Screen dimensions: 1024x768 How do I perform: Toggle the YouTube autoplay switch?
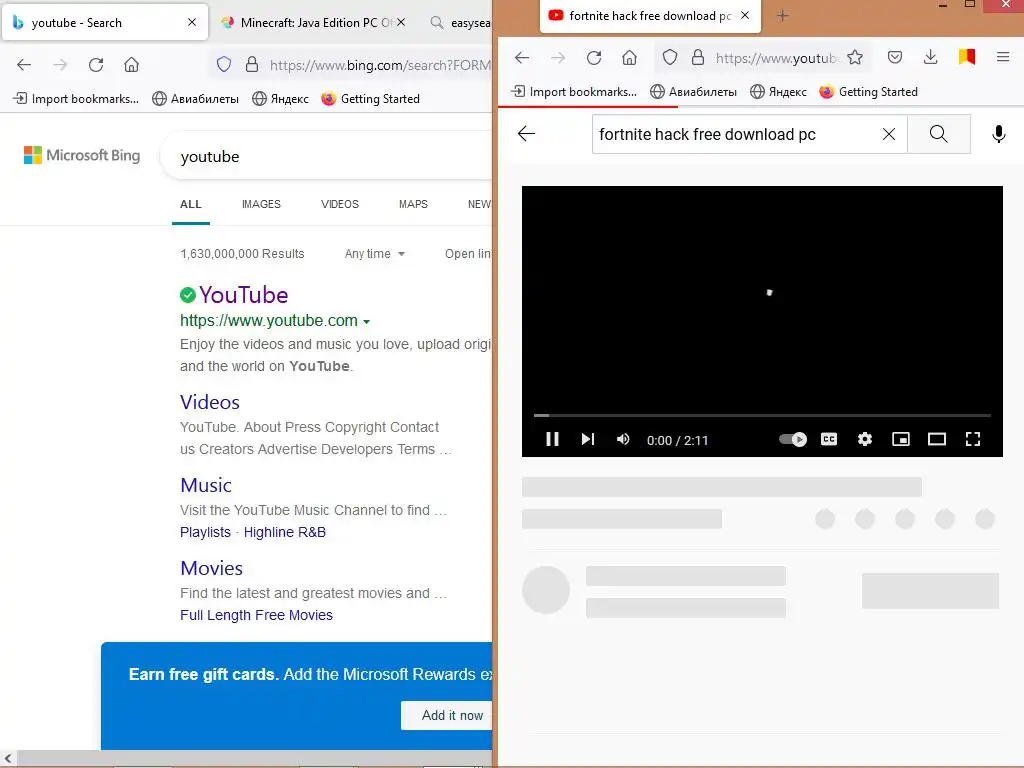coord(793,440)
